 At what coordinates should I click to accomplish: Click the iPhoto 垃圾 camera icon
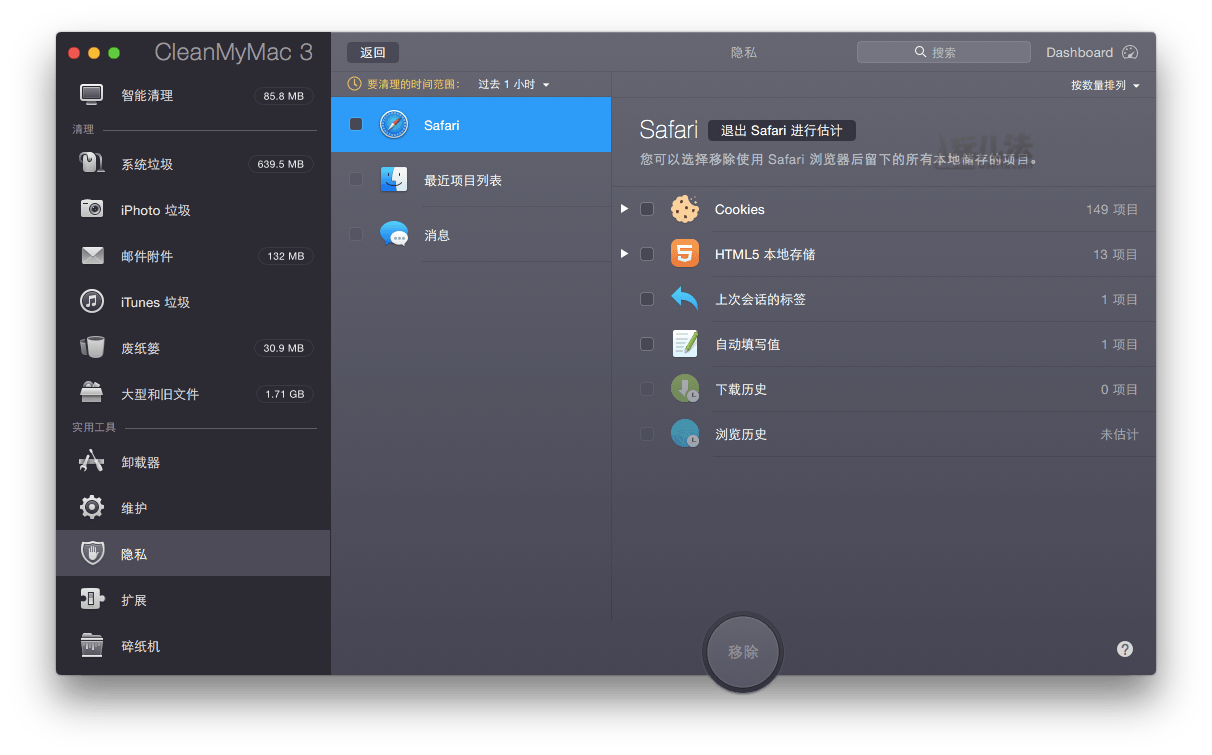pyautogui.click(x=92, y=209)
